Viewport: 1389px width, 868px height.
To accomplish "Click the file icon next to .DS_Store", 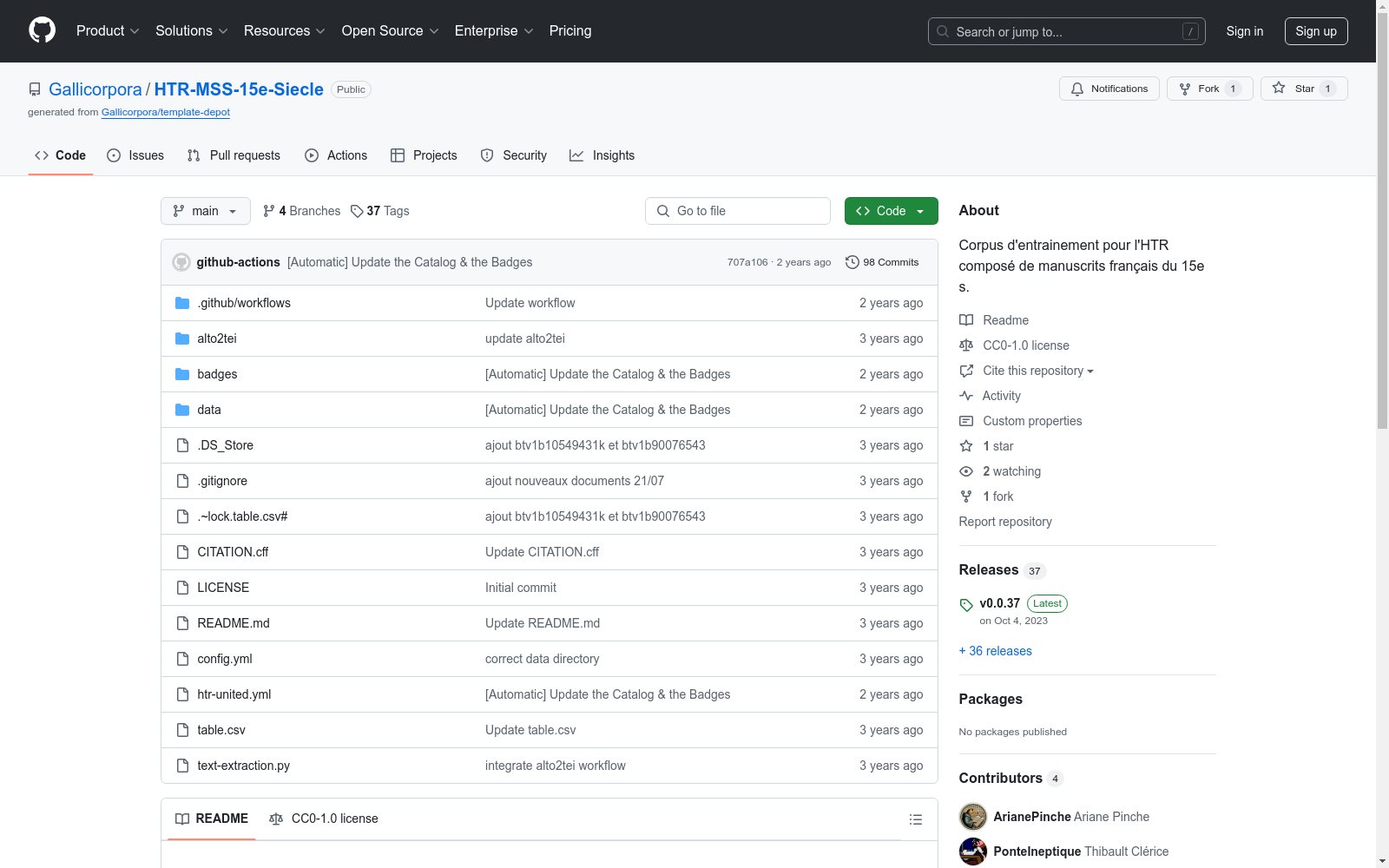I will click(182, 445).
